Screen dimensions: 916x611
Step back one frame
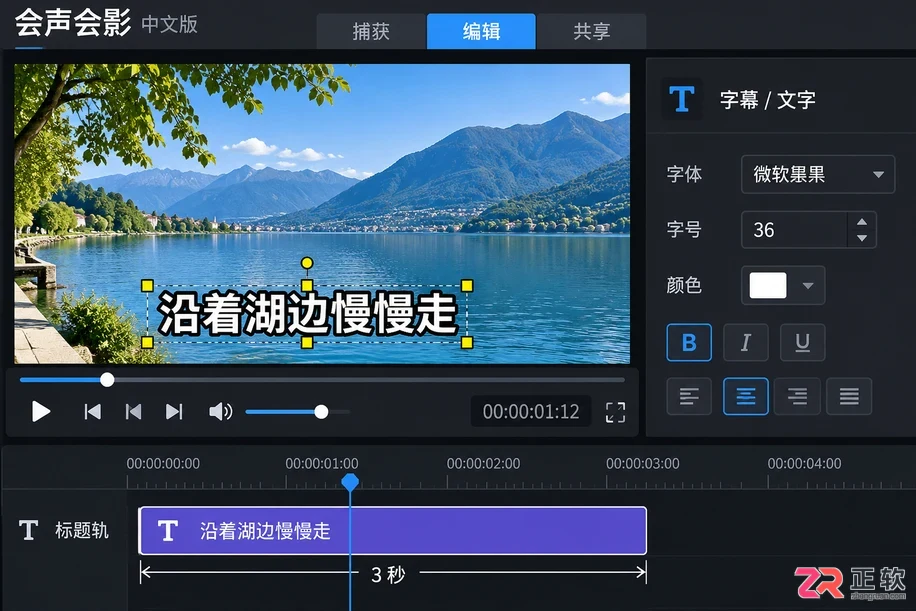[133, 412]
